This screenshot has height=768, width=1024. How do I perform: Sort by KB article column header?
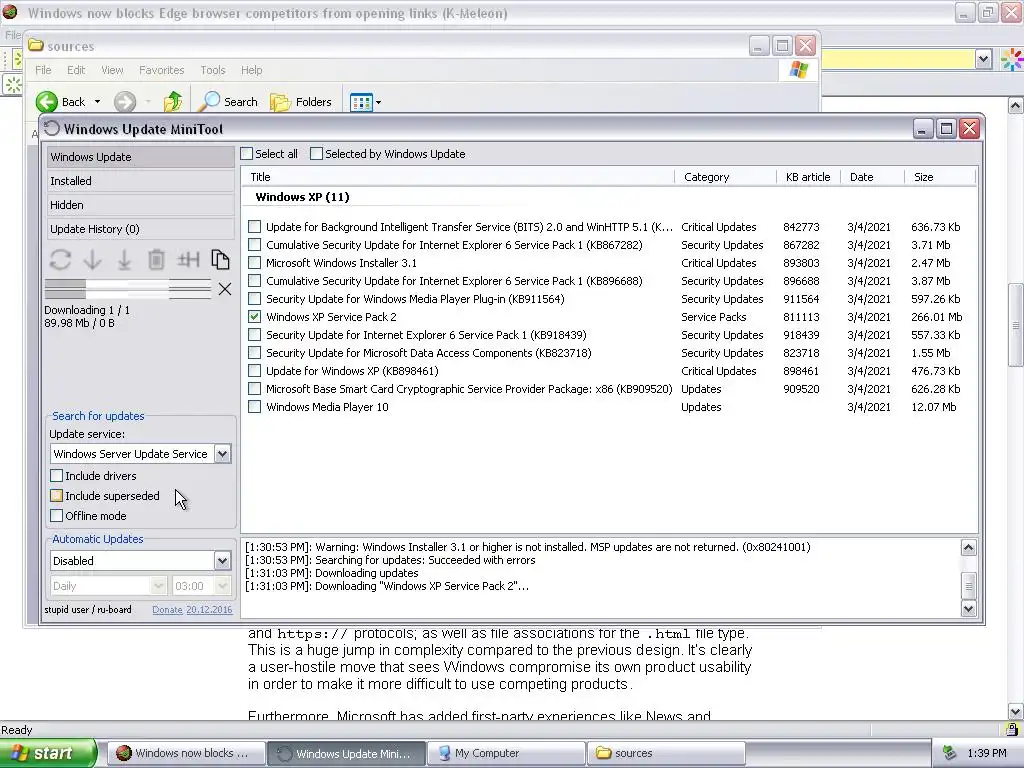(809, 177)
